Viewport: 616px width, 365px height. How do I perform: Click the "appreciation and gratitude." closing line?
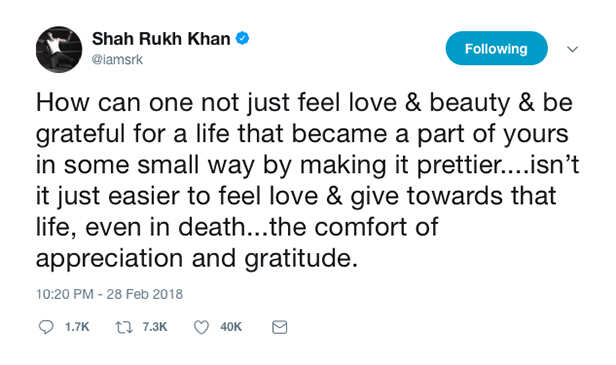tap(197, 259)
